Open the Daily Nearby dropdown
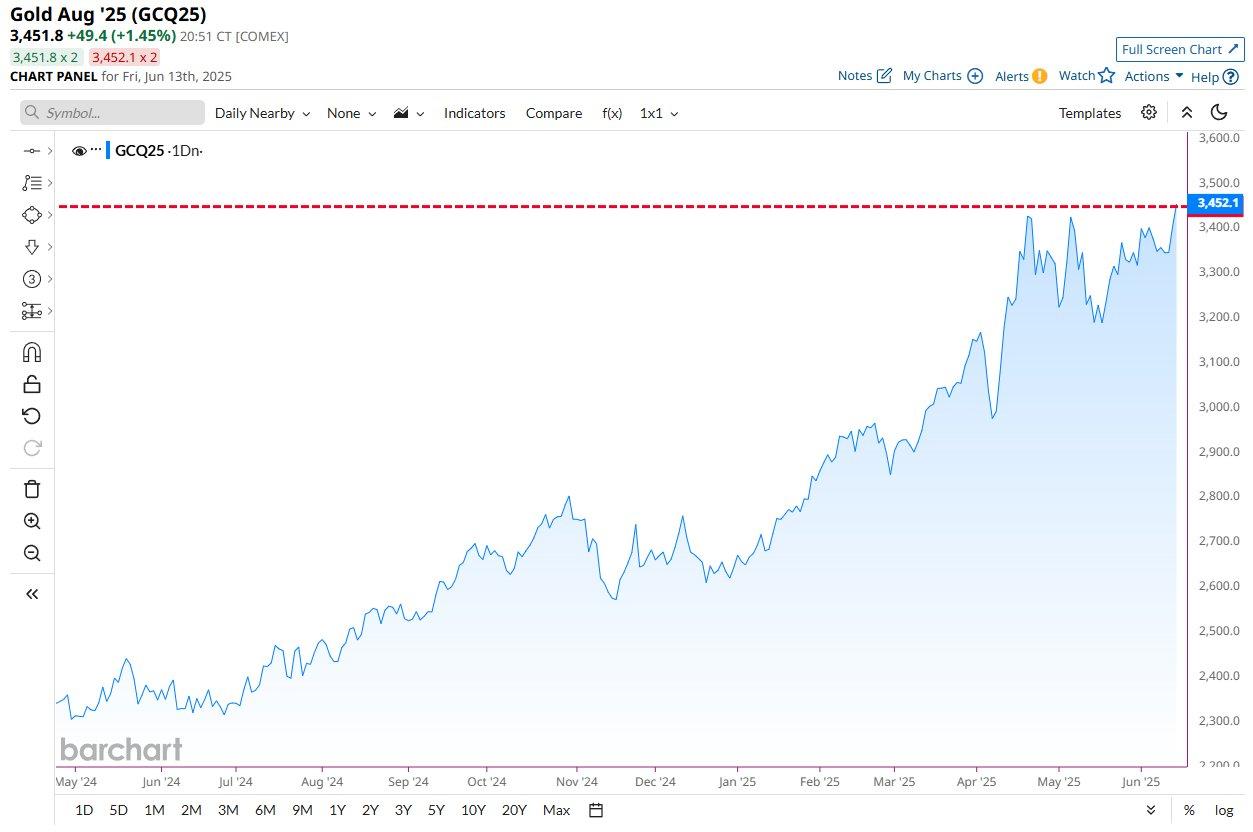The height and width of the screenshot is (832, 1253). point(262,113)
